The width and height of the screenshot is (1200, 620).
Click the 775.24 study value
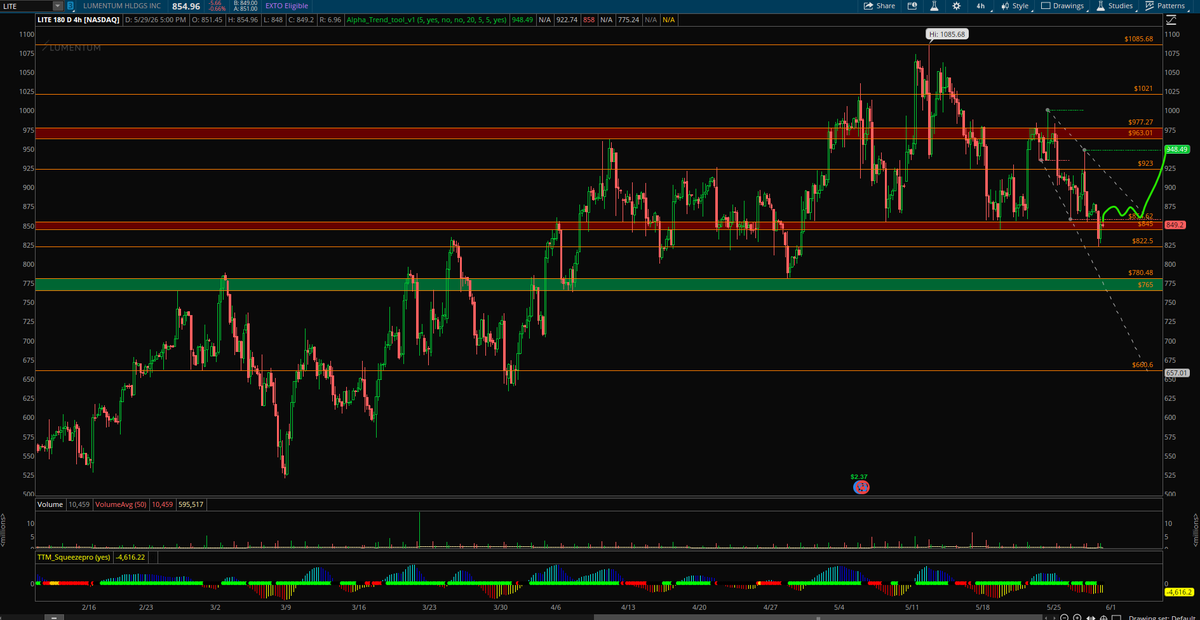click(629, 20)
